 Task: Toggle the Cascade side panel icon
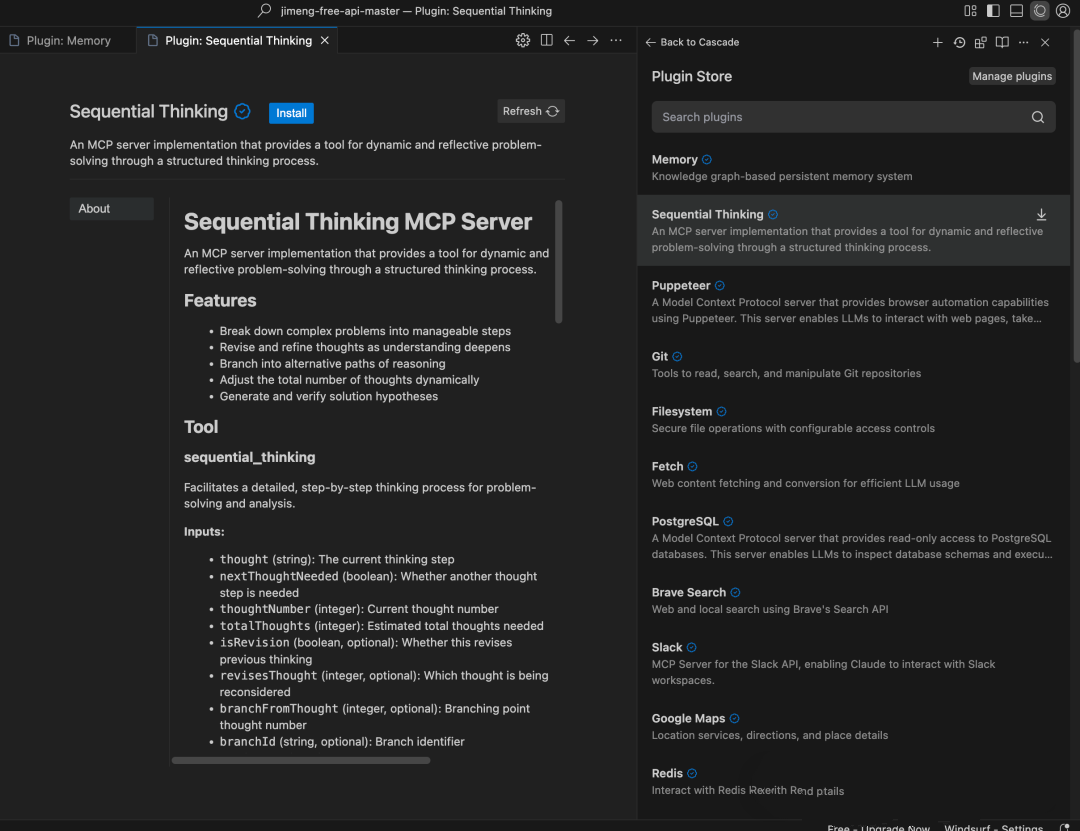click(1039, 11)
